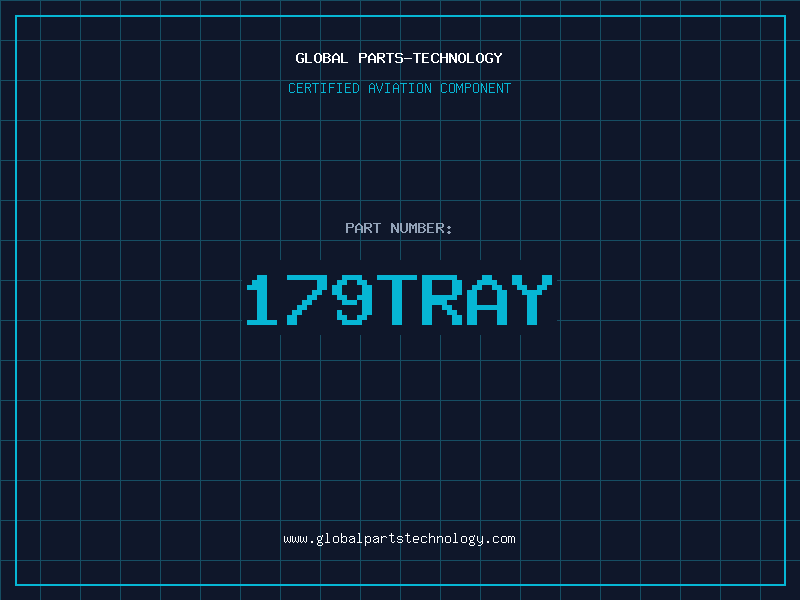
Task: Select the part number 179TRAY
Action: (399, 299)
